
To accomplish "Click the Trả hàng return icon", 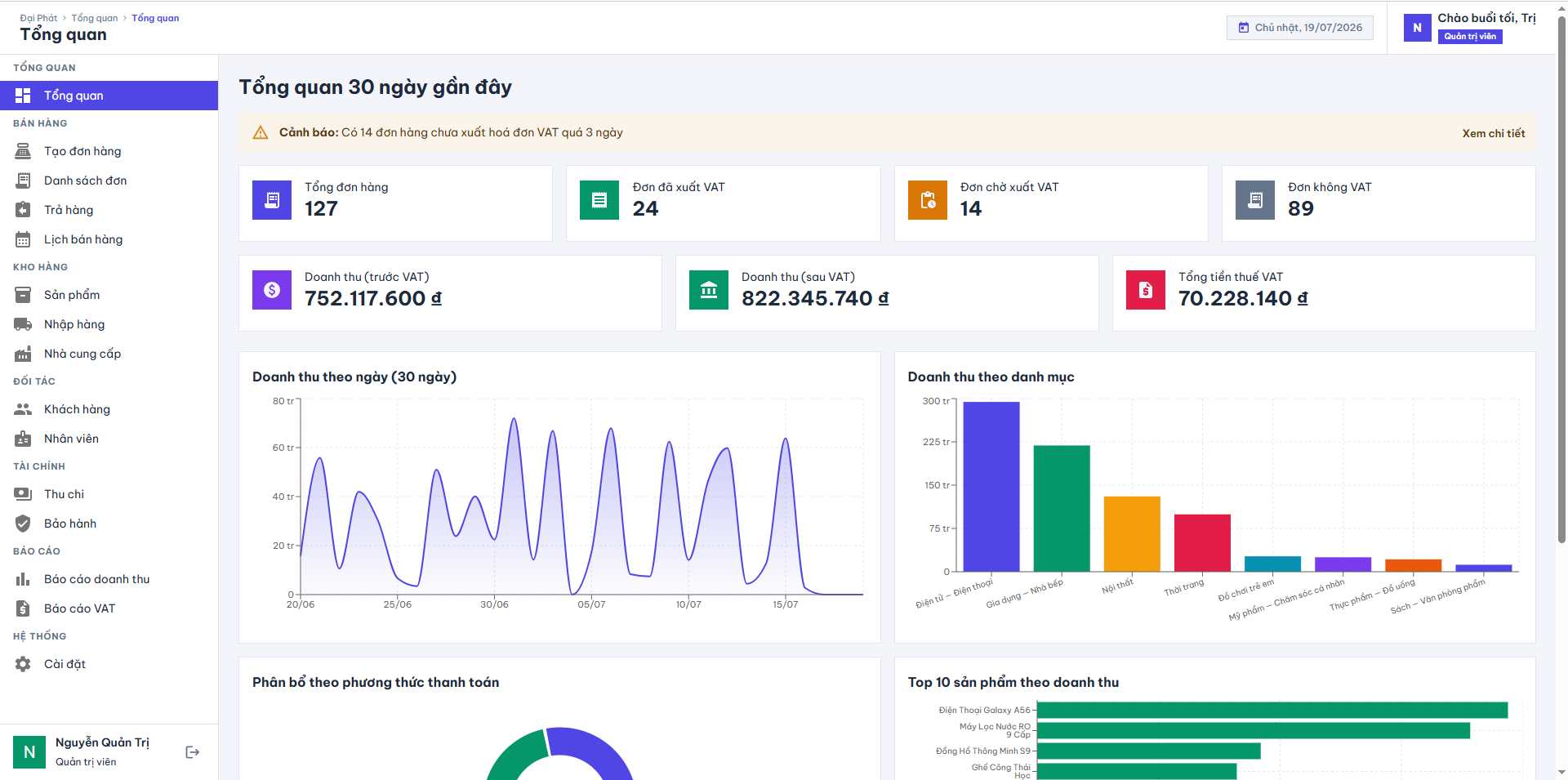I will pos(23,210).
